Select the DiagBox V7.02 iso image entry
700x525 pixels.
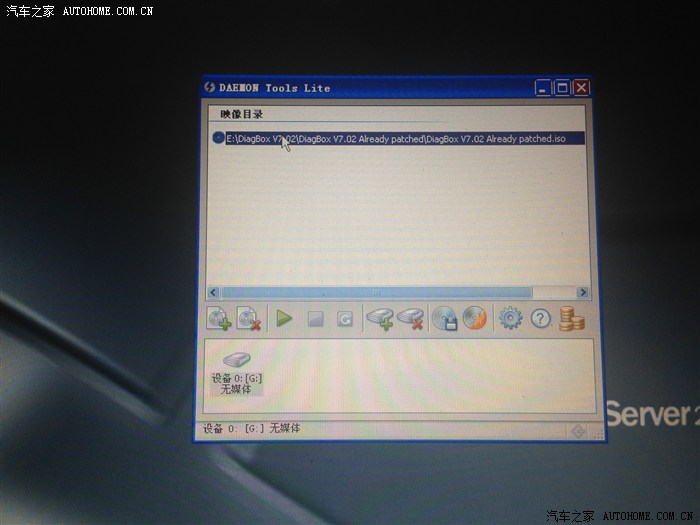point(395,138)
